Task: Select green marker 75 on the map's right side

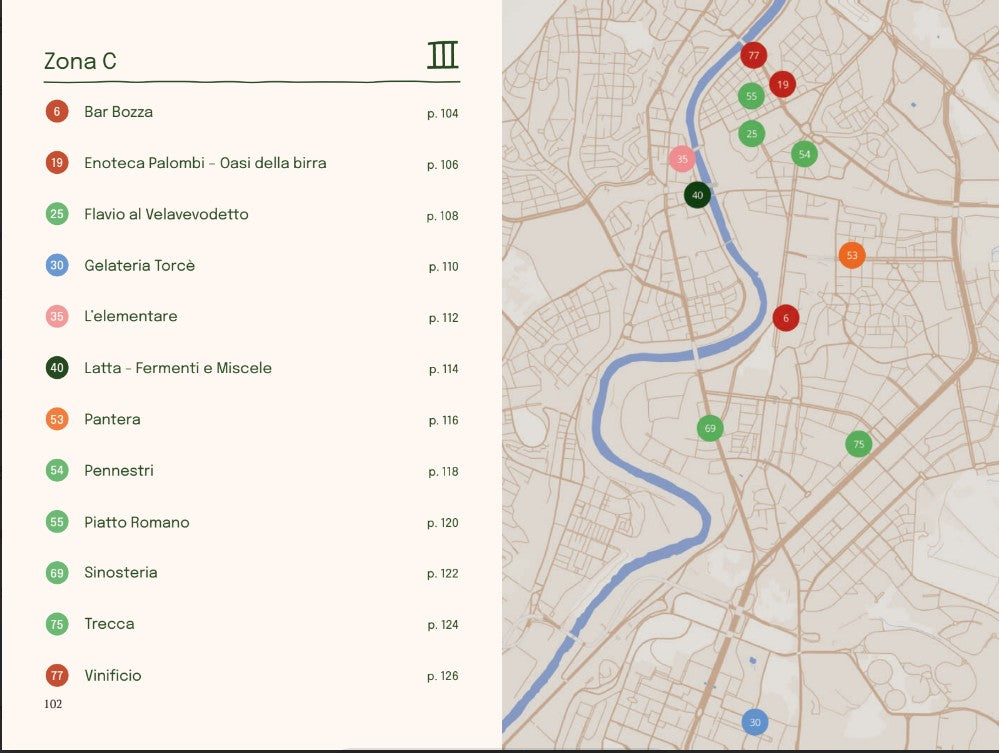Action: pos(858,443)
